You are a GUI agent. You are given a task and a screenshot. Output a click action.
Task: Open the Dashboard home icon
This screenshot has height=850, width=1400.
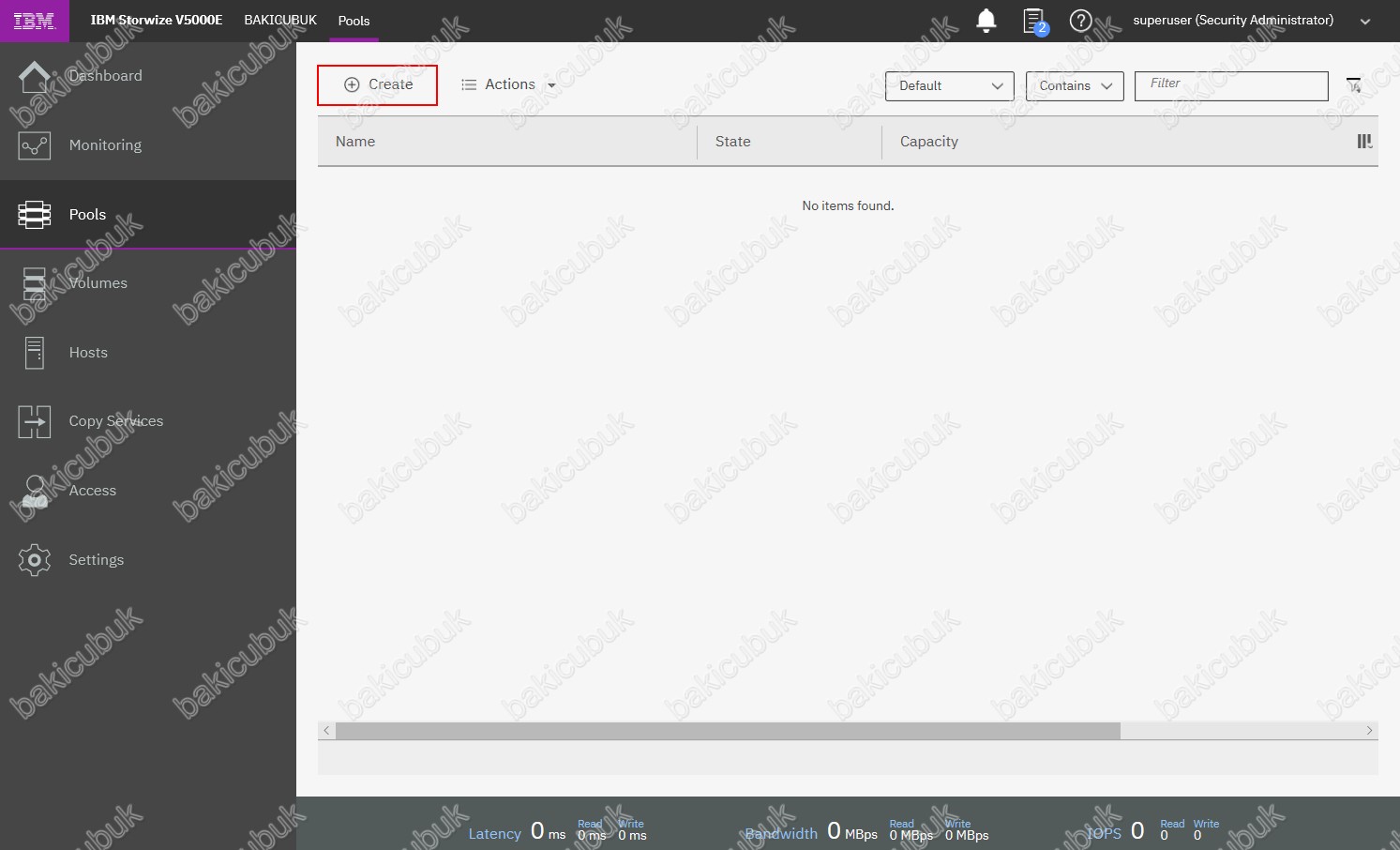click(35, 77)
